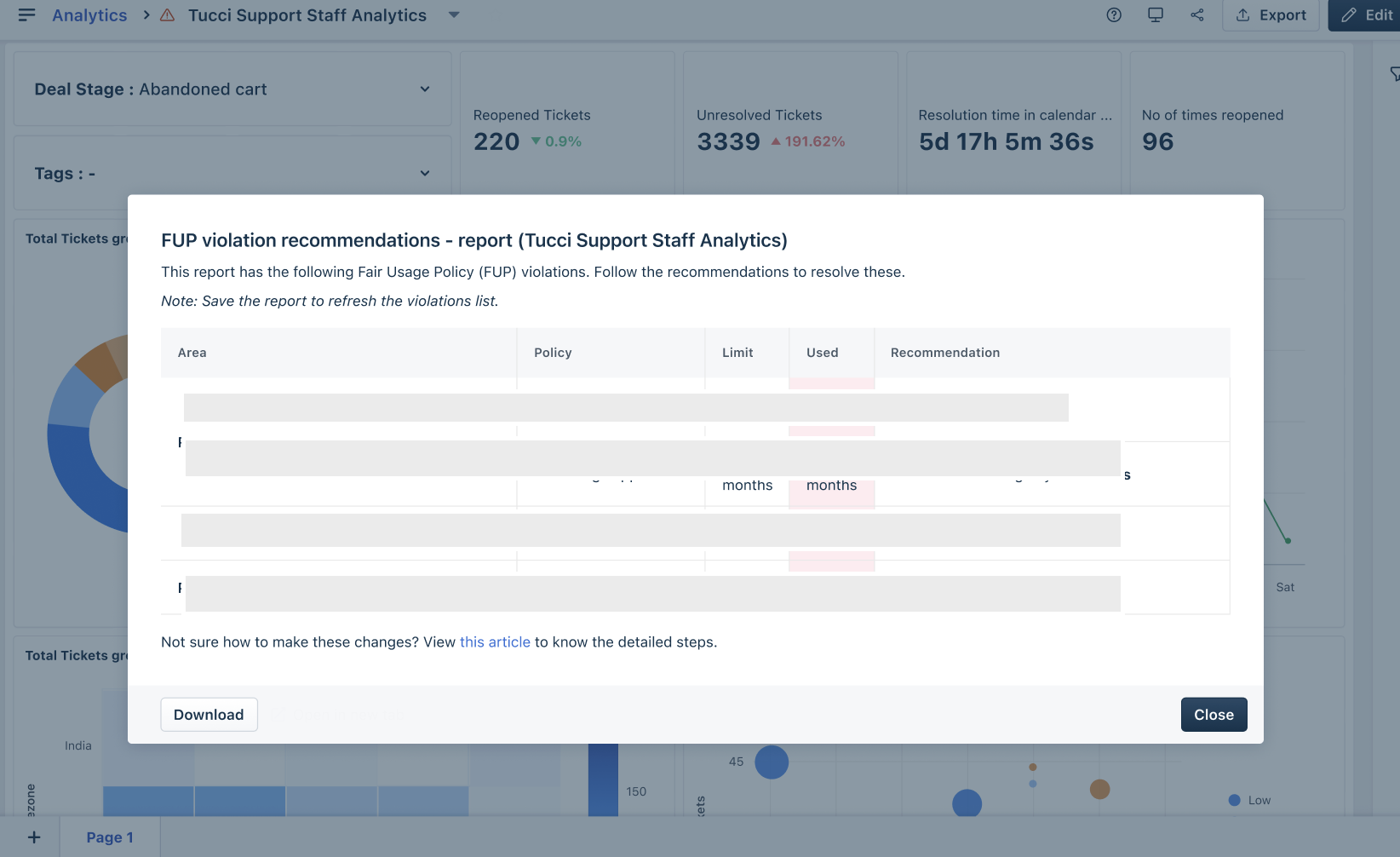Expand the report title dropdown arrow
Screen dimensions: 1400x857
pos(454,15)
